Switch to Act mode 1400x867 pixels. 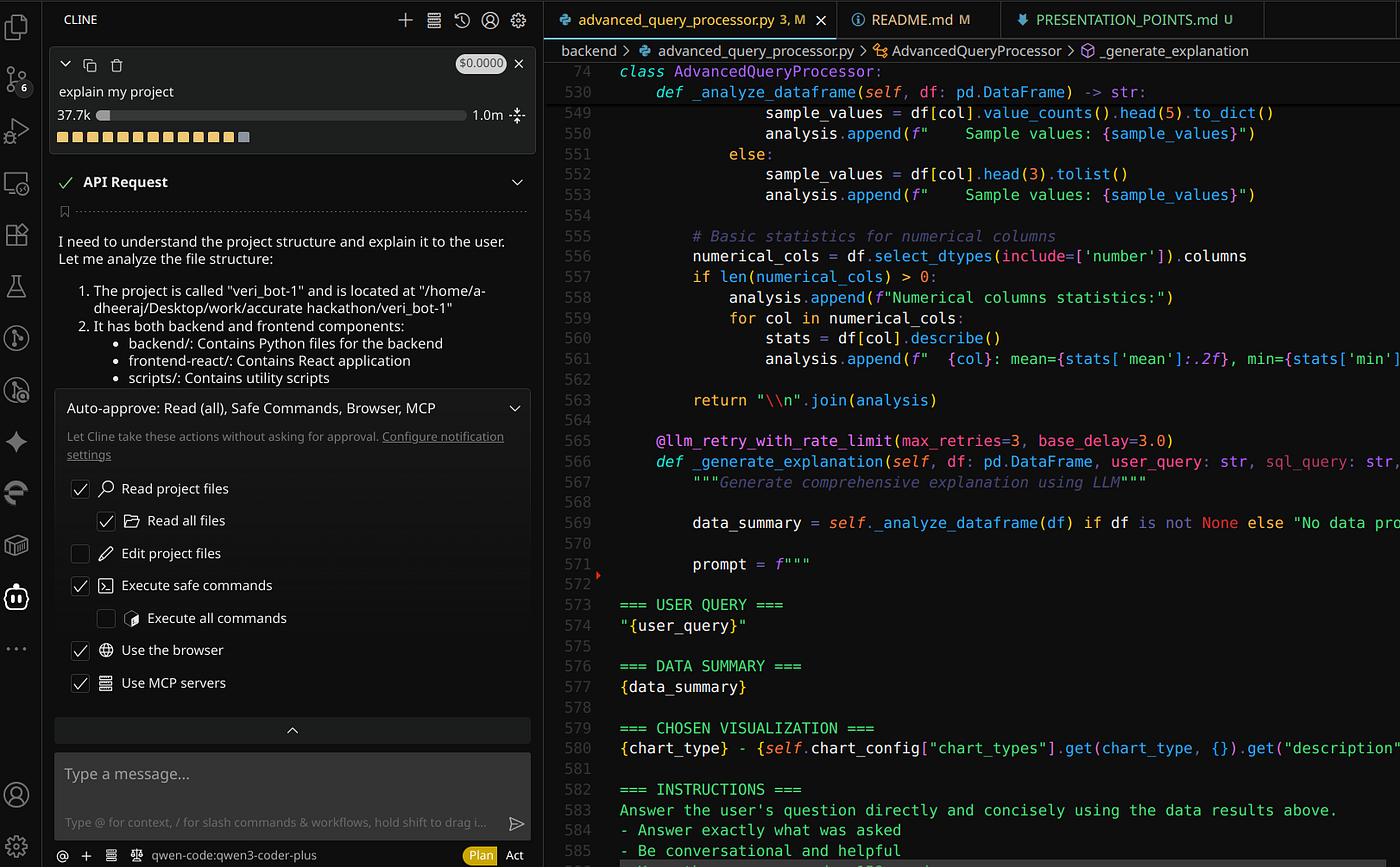point(514,855)
